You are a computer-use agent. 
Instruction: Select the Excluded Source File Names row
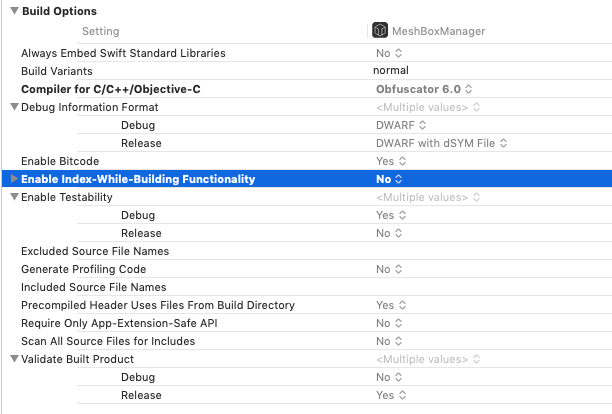(x=95, y=251)
